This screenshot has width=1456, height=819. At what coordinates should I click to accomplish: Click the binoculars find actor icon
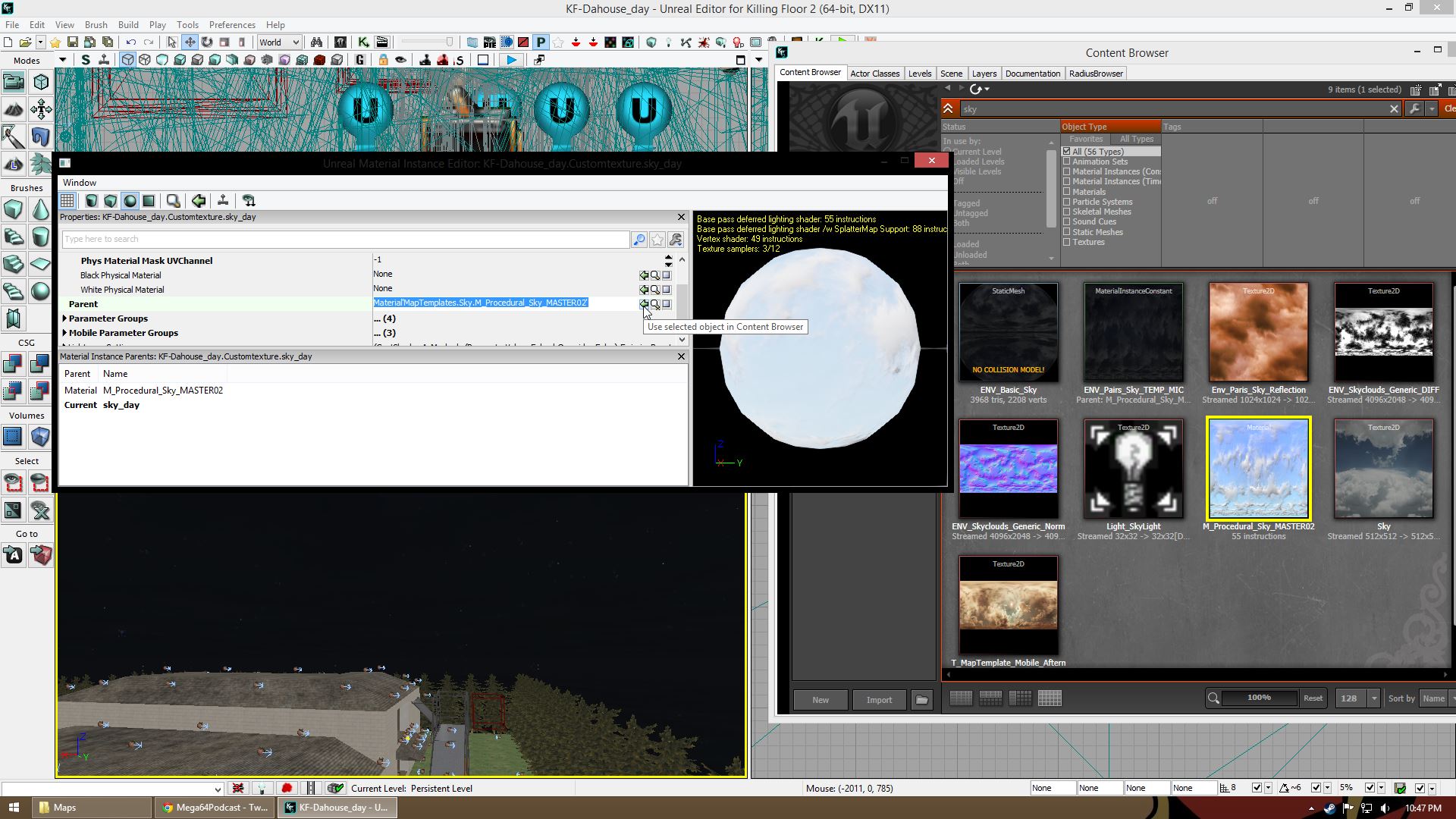pos(316,42)
